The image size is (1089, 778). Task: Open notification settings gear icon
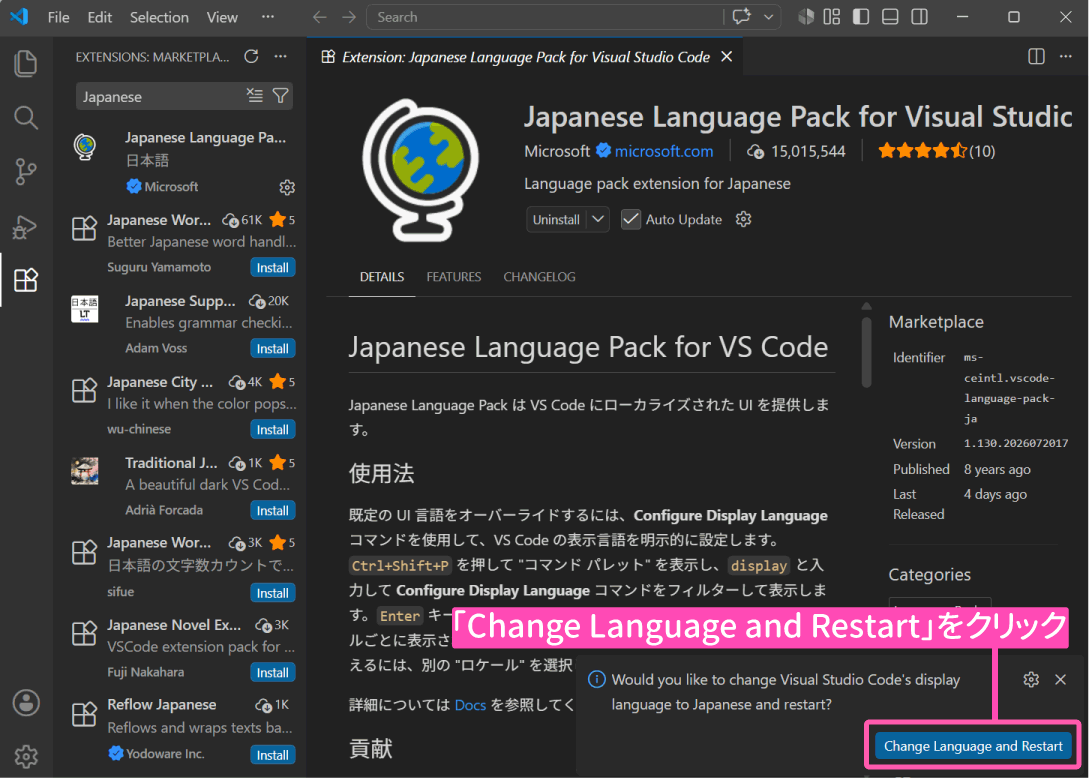[x=1031, y=679]
